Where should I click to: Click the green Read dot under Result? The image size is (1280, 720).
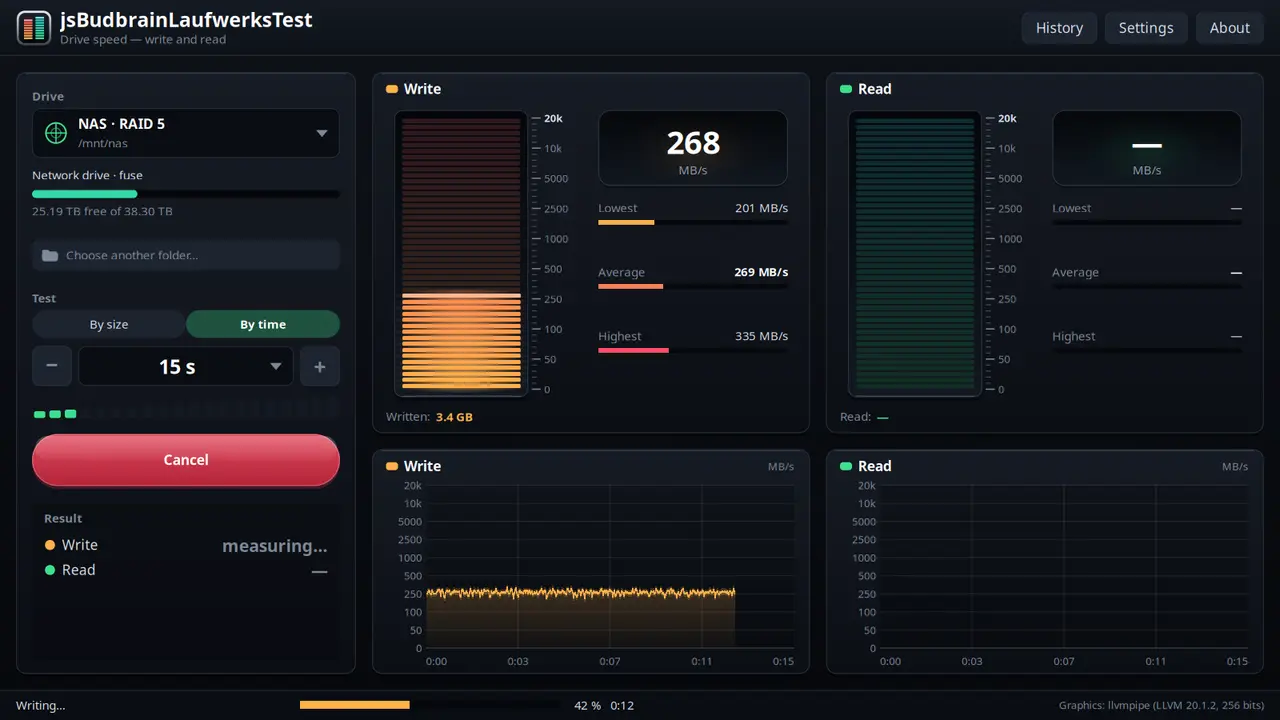(x=50, y=570)
